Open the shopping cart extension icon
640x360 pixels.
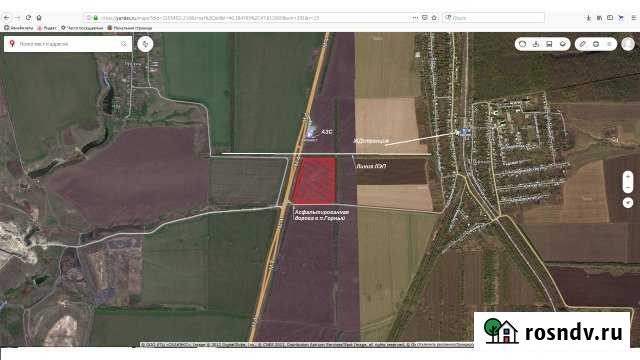621,18
